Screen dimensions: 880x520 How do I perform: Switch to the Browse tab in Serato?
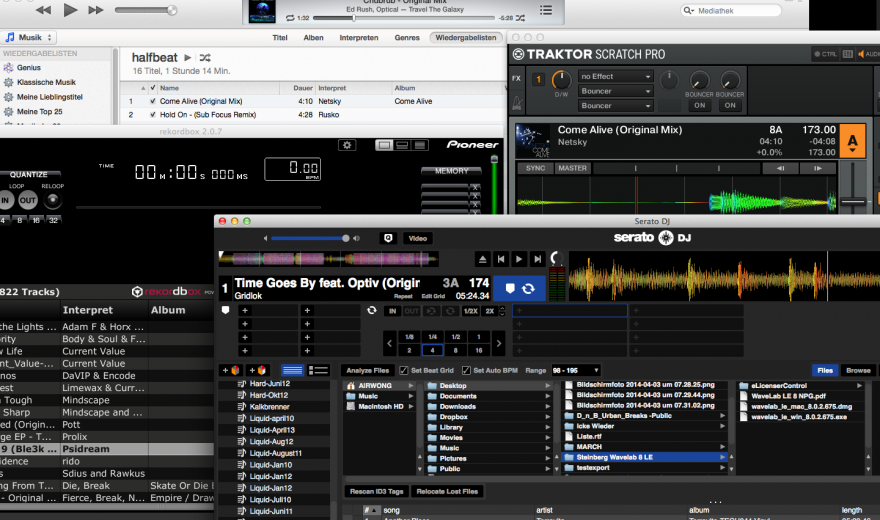858,370
